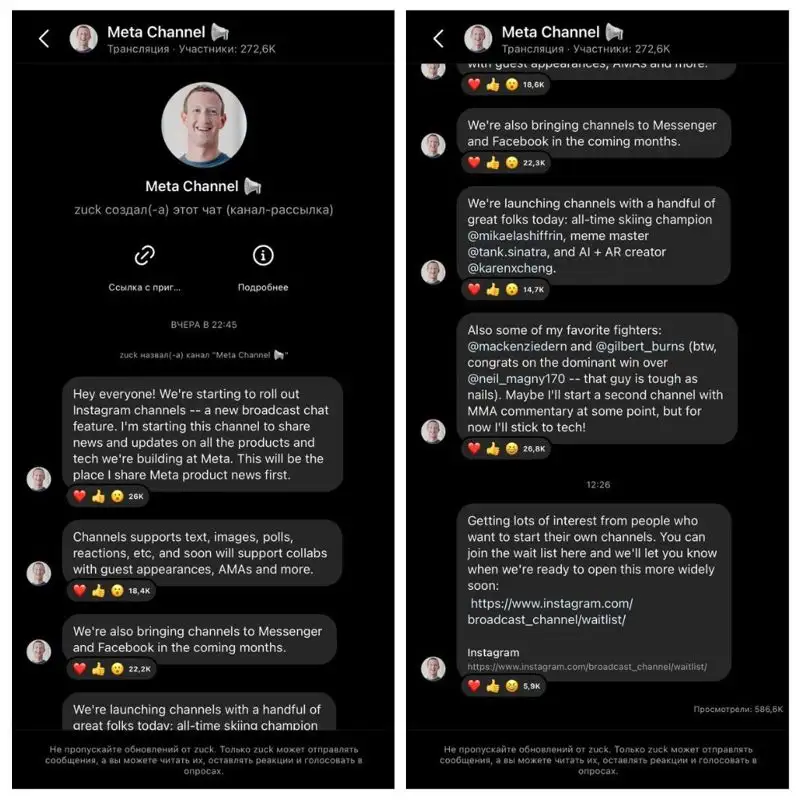Tap the 22,3K reaction count on the Messenger message
The width and height of the screenshot is (800, 800).
click(534, 163)
